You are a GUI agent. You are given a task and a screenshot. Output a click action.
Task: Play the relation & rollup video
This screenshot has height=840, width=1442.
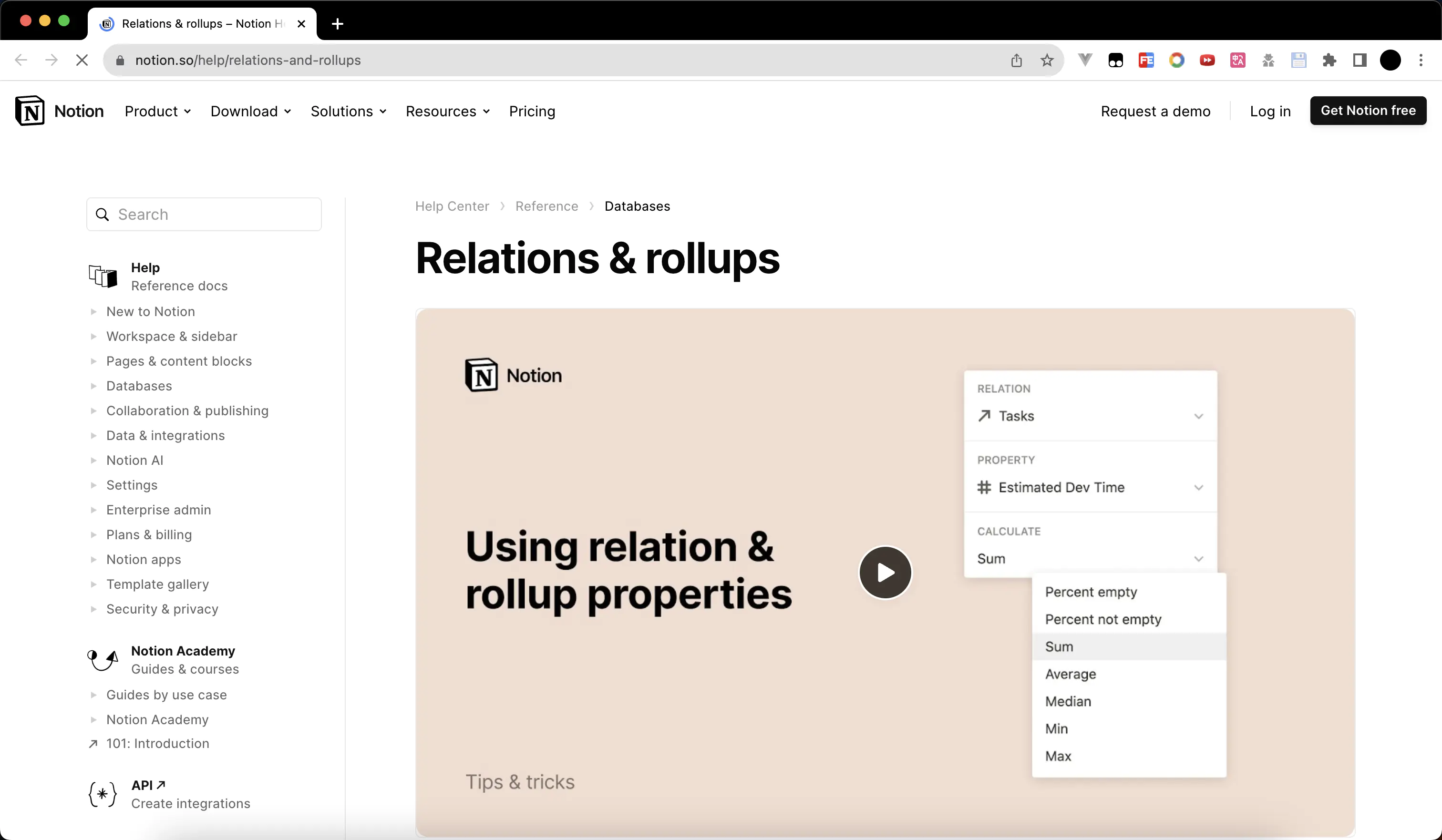[885, 572]
